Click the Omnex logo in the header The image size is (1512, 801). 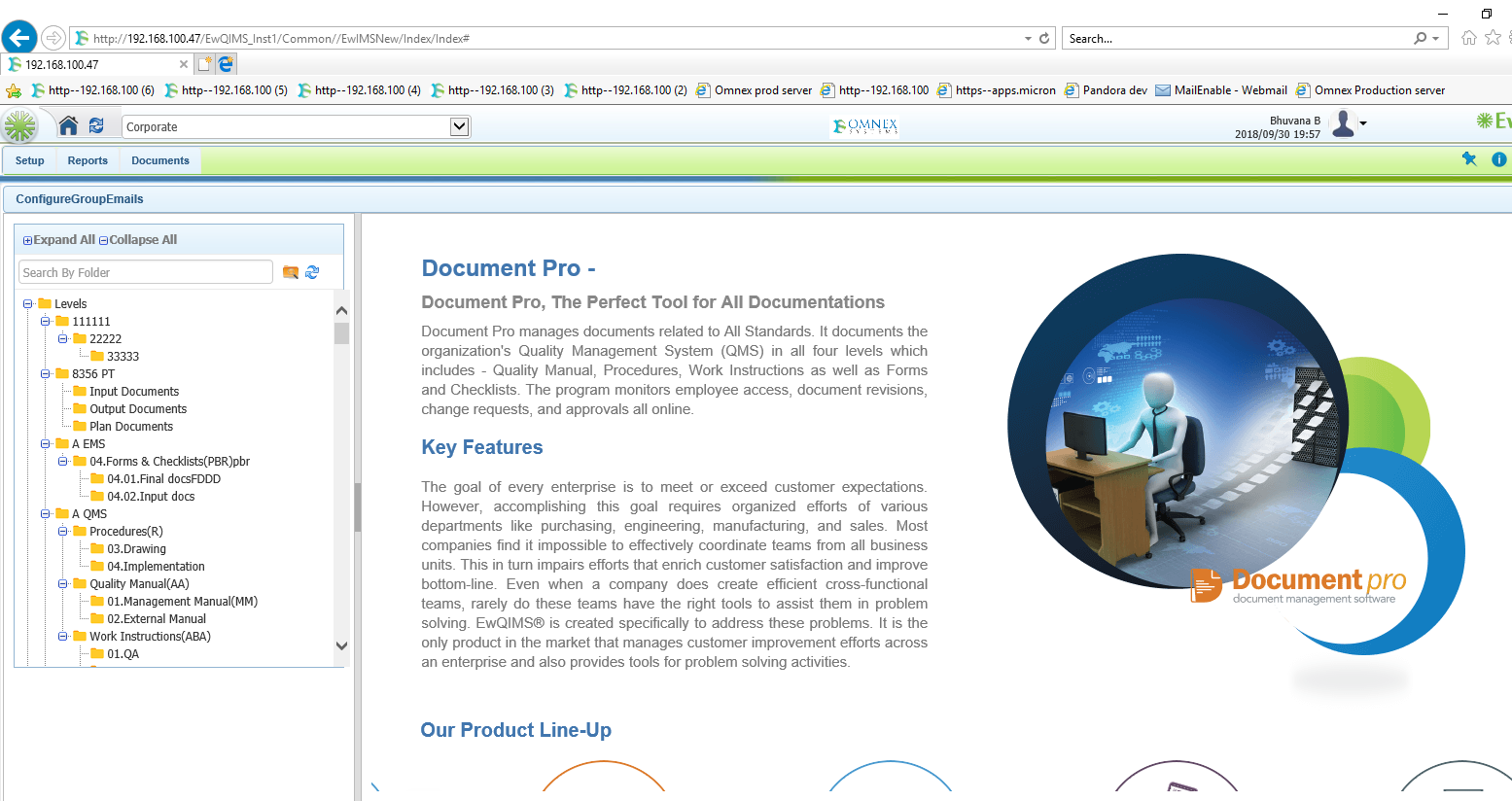point(865,126)
